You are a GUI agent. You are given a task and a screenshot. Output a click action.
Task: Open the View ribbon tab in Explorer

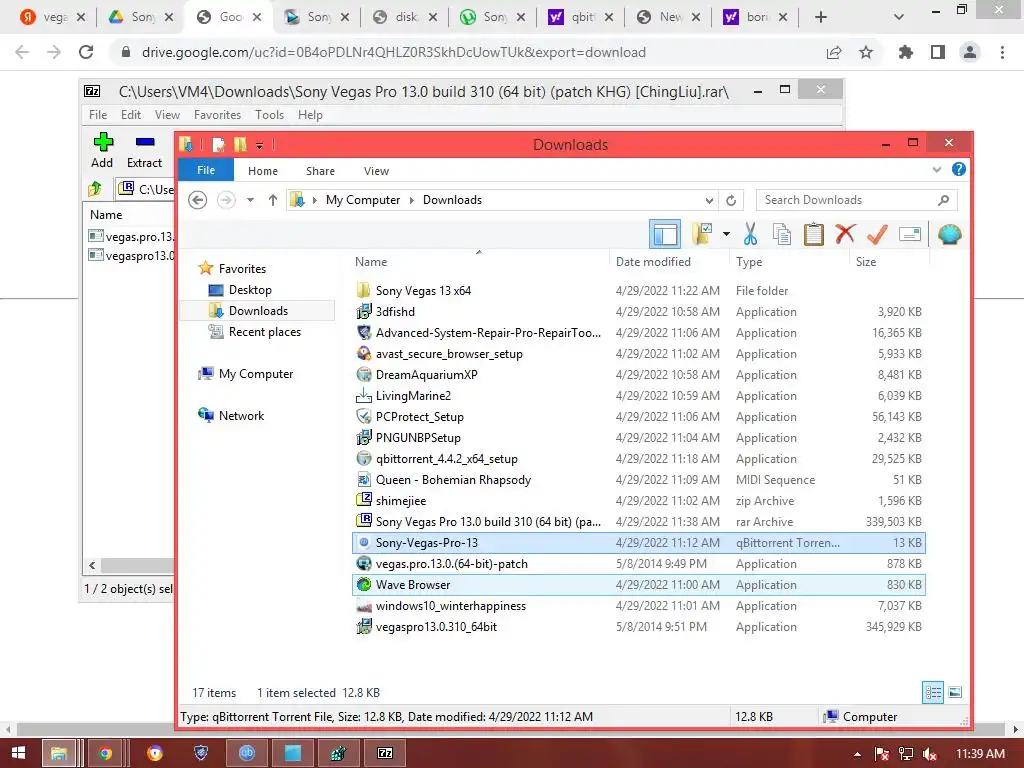pos(376,170)
